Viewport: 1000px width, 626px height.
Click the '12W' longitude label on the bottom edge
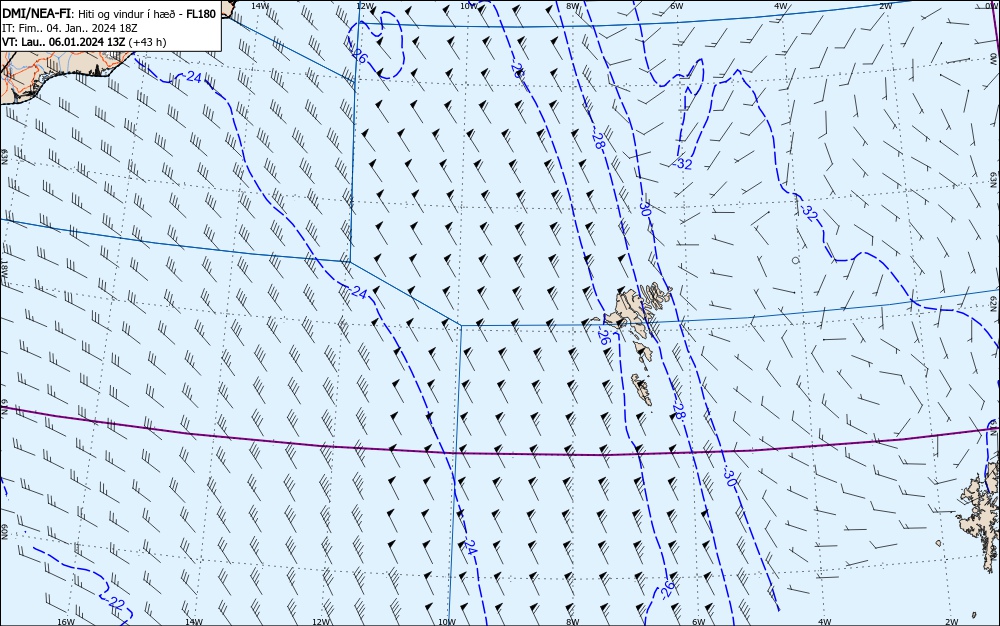pyautogui.click(x=321, y=622)
